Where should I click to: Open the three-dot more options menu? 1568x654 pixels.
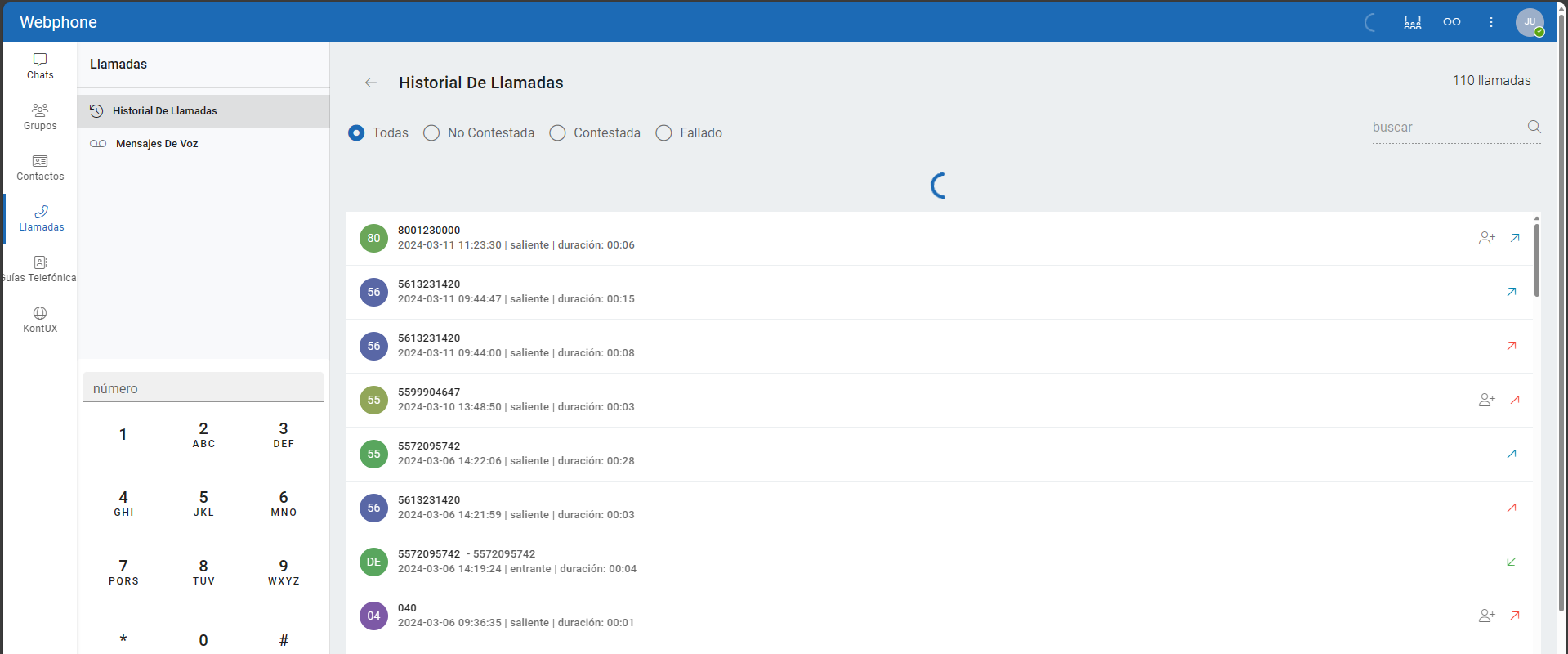coord(1490,22)
